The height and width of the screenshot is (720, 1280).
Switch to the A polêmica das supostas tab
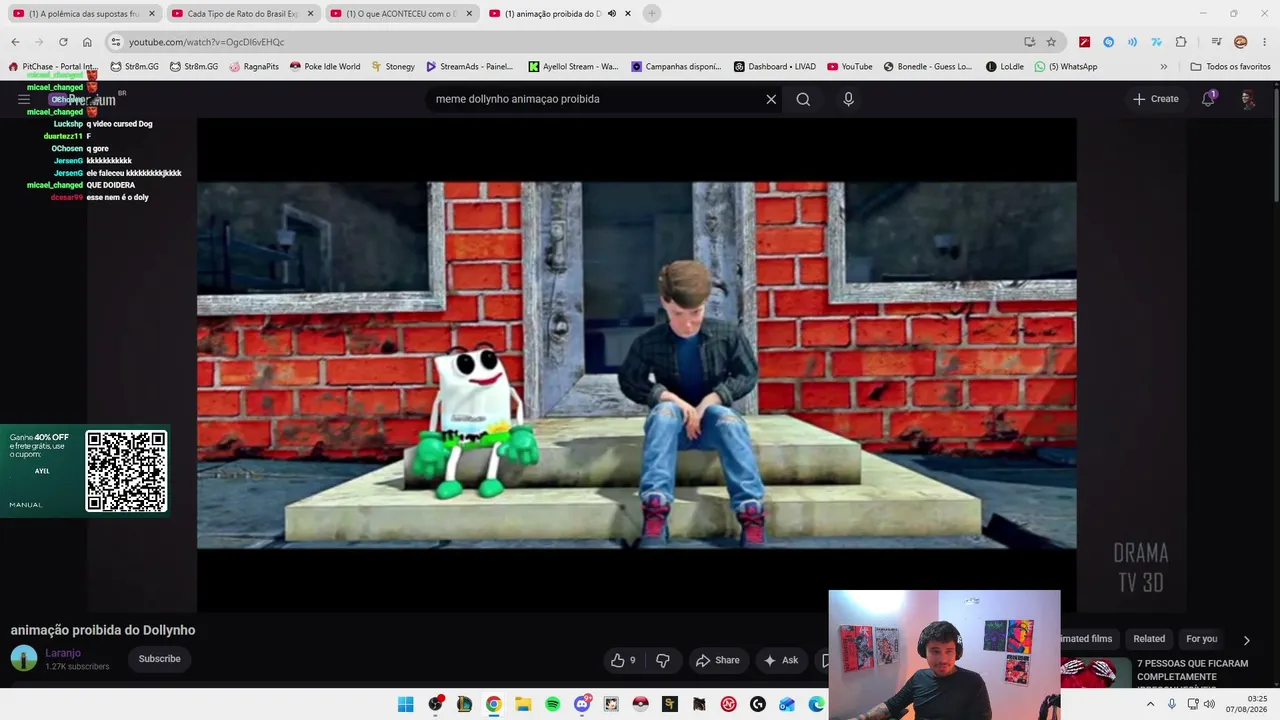pyautogui.click(x=84, y=14)
